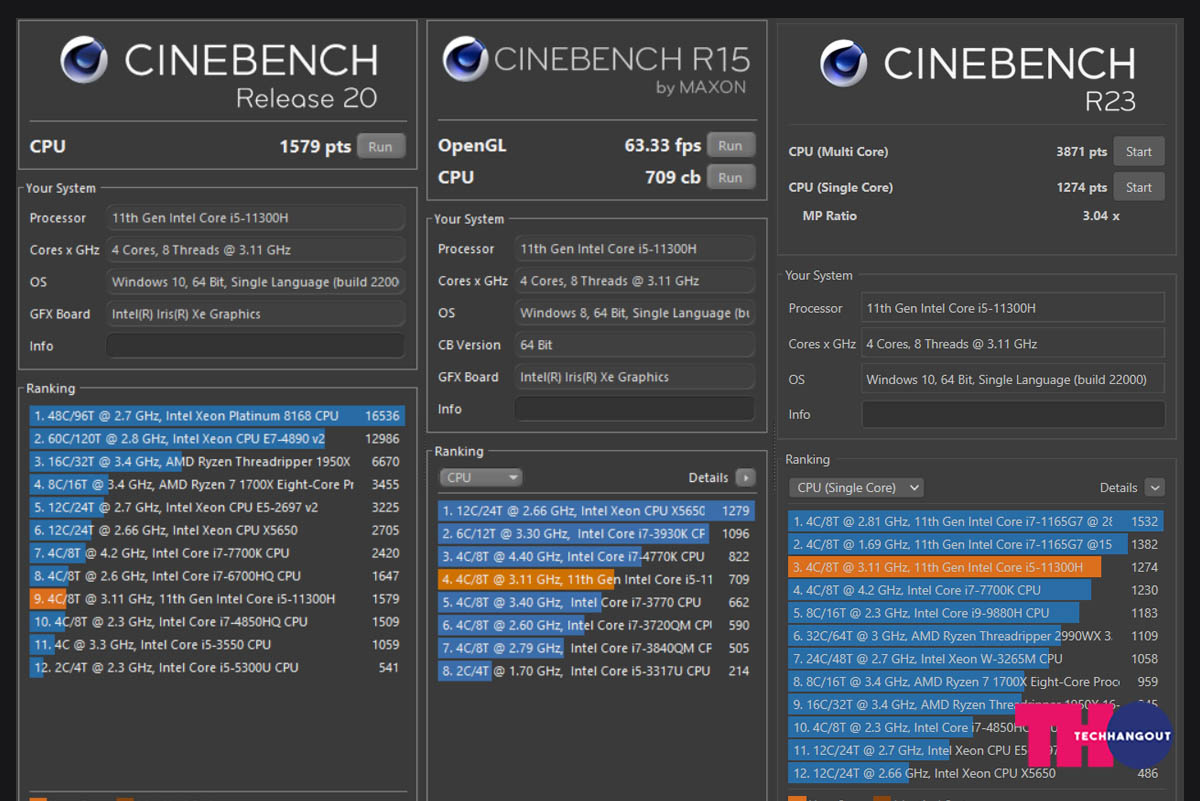Click the Info field in Cinebench R20
This screenshot has width=1200, height=801.
(255, 346)
